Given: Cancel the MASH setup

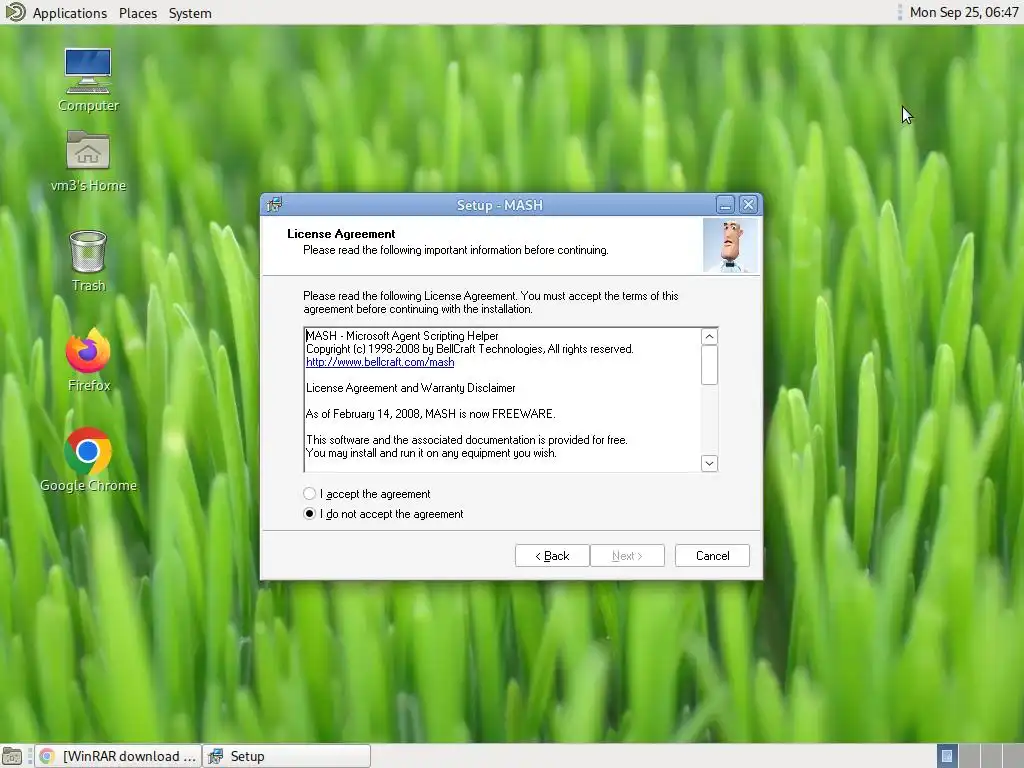Looking at the screenshot, I should pyautogui.click(x=712, y=556).
